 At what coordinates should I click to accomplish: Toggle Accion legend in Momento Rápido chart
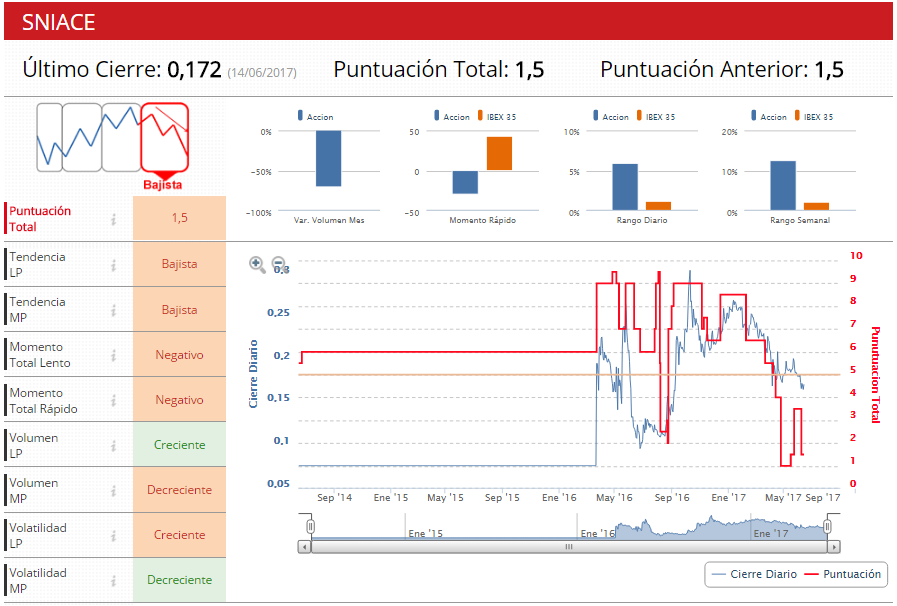tap(452, 116)
